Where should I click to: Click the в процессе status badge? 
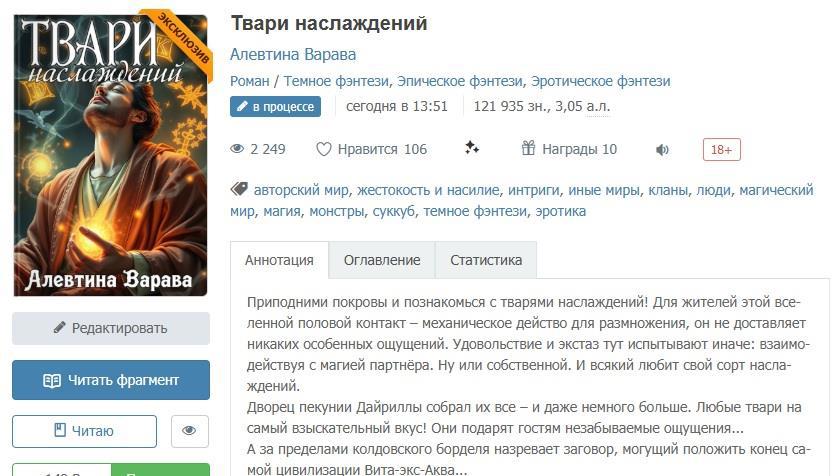[x=276, y=106]
